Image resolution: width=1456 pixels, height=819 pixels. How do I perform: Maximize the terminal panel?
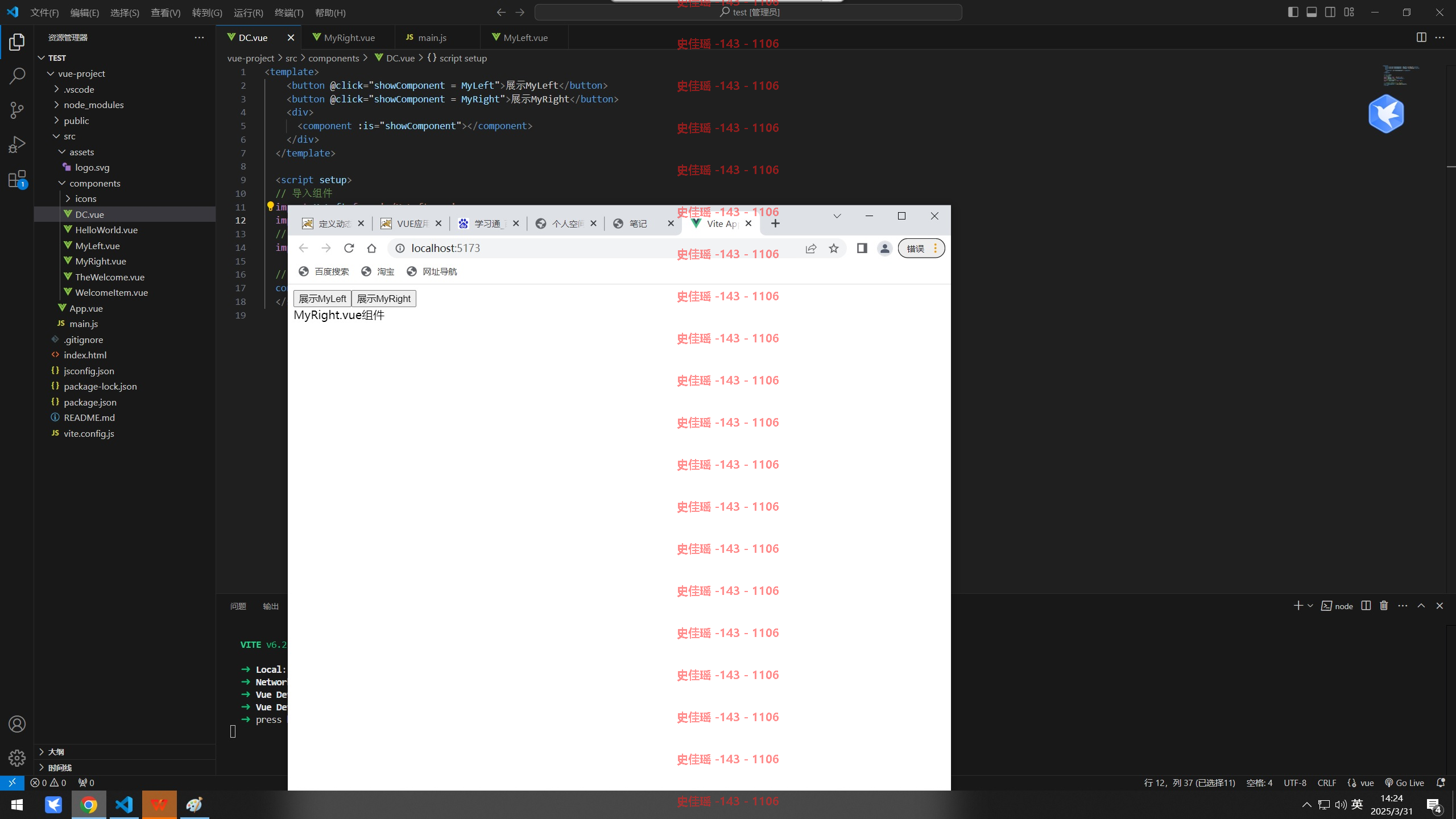pyautogui.click(x=1421, y=606)
